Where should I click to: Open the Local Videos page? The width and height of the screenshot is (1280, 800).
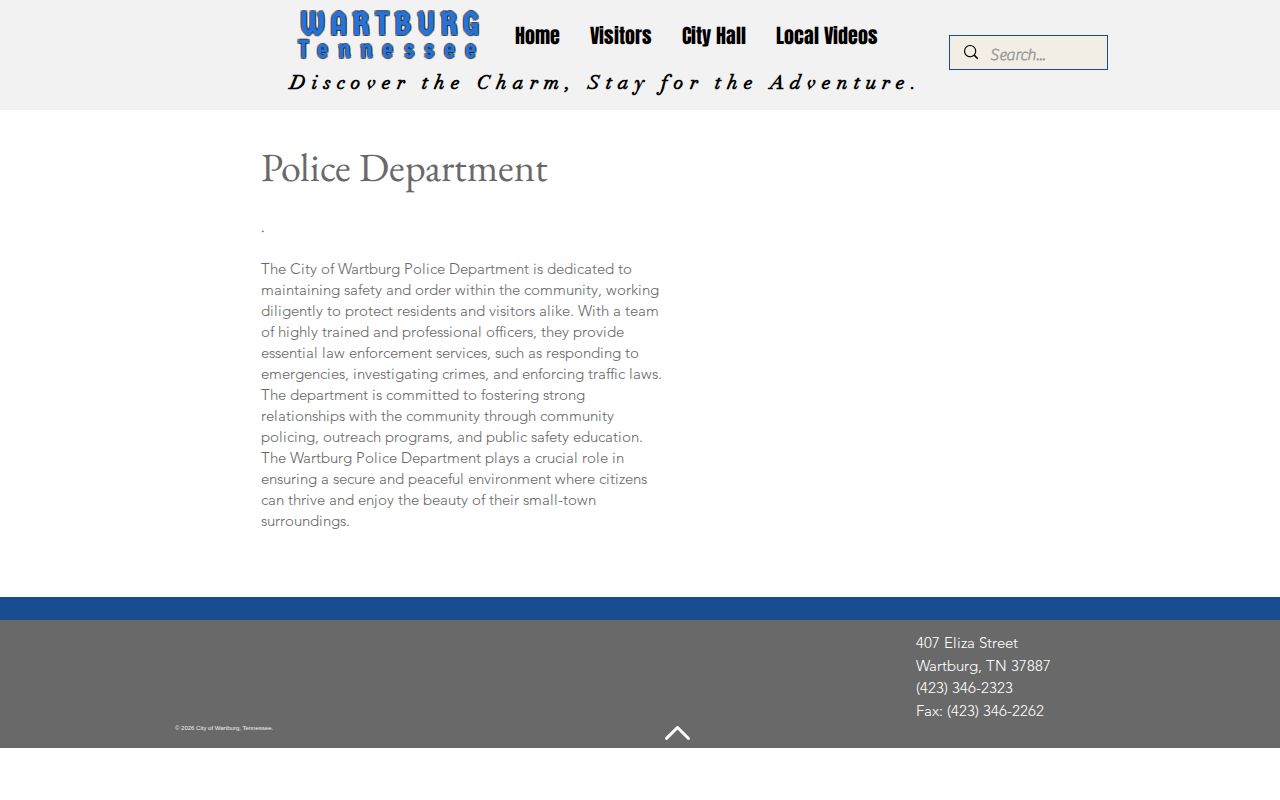pyautogui.click(x=826, y=36)
